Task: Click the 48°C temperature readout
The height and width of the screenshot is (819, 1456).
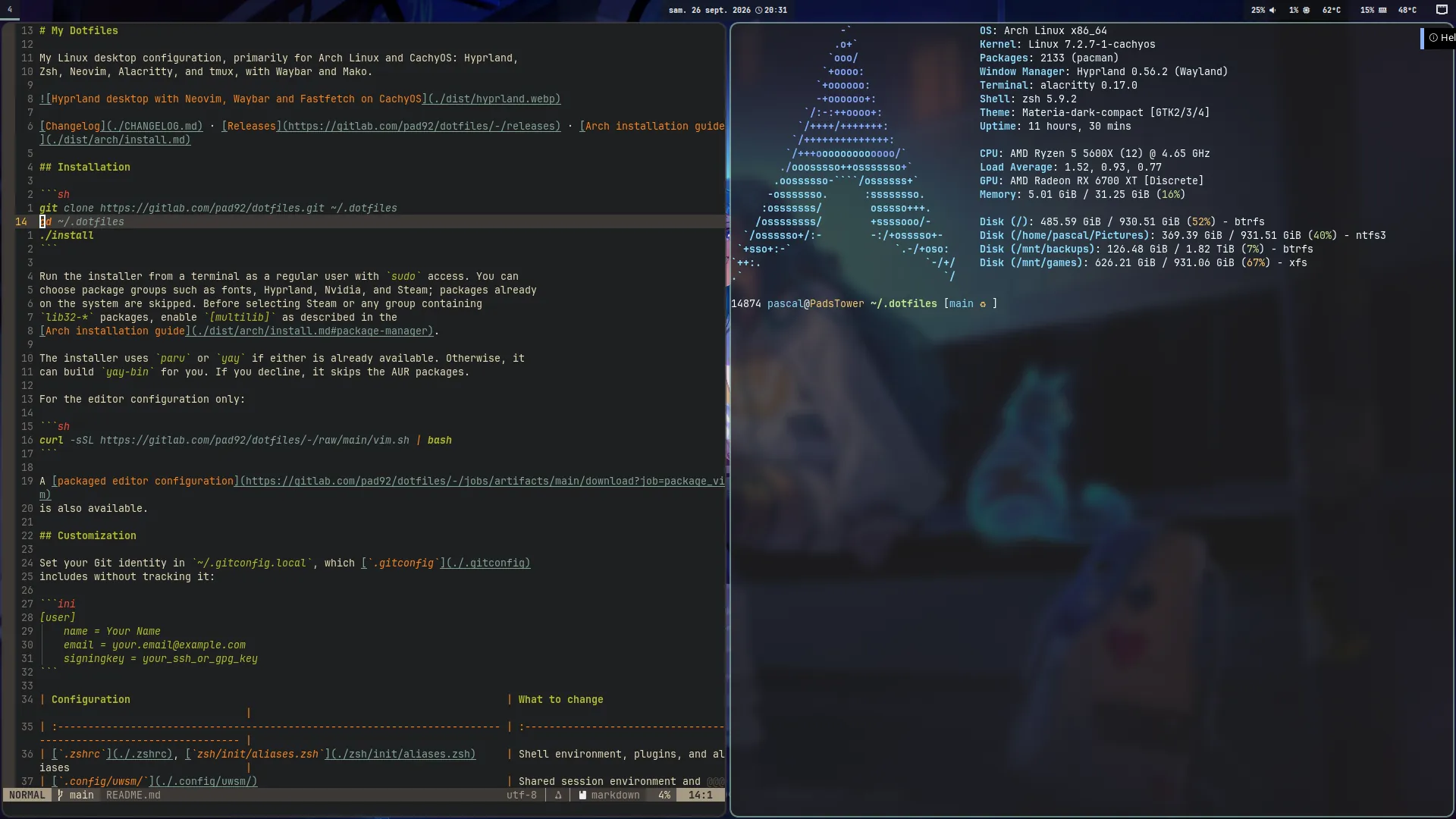Action: pyautogui.click(x=1407, y=10)
